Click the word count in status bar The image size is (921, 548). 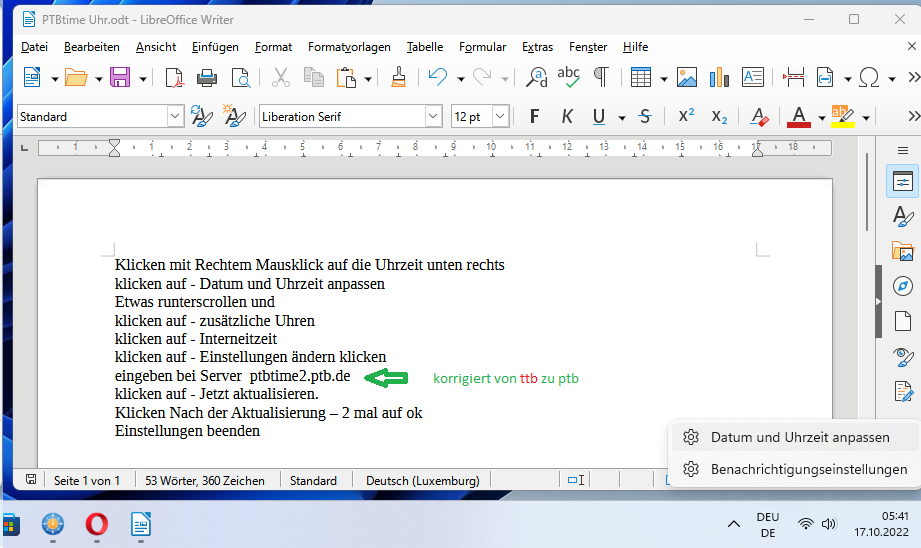pyautogui.click(x=204, y=480)
